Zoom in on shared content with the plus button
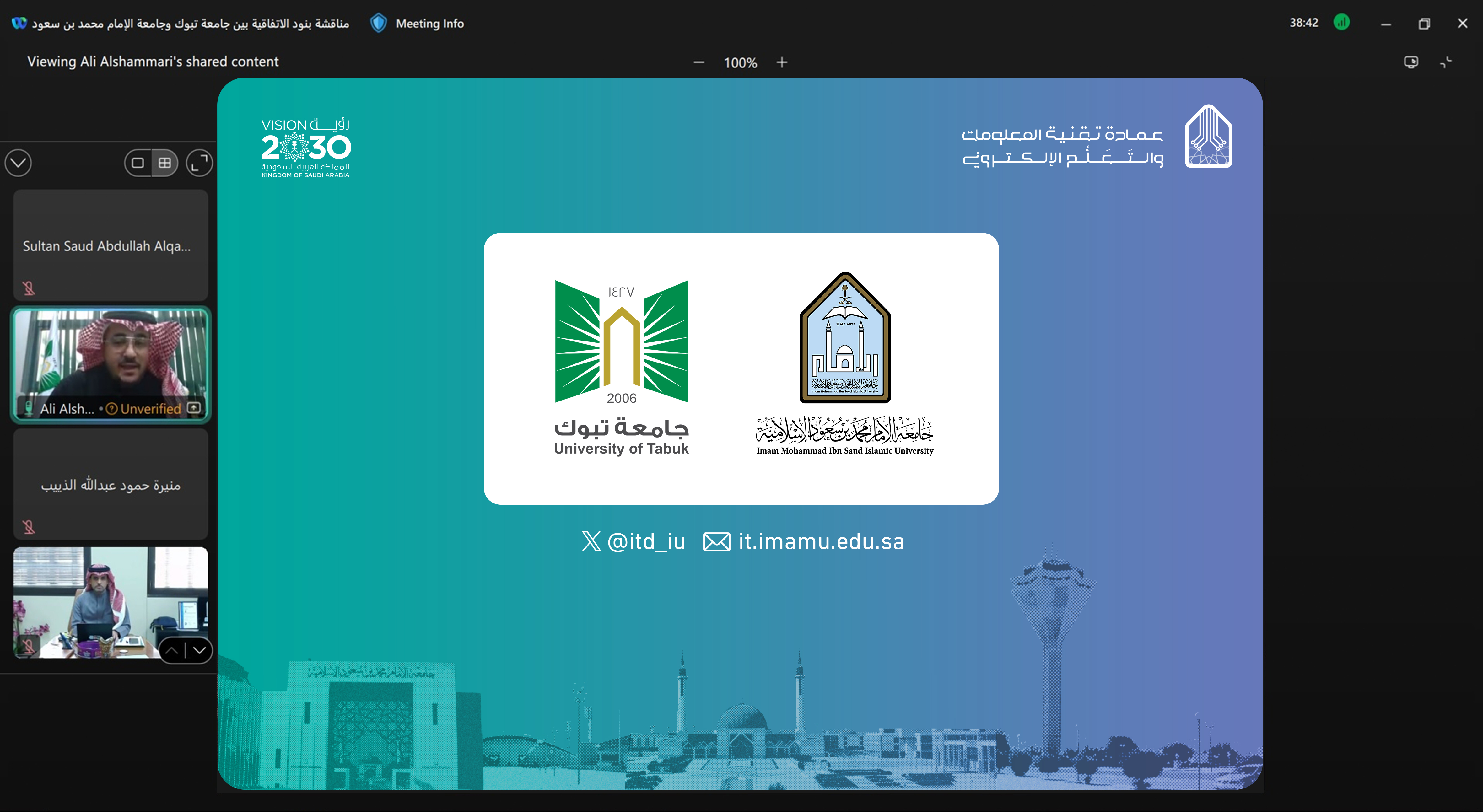Image resolution: width=1483 pixels, height=812 pixels. [x=782, y=62]
